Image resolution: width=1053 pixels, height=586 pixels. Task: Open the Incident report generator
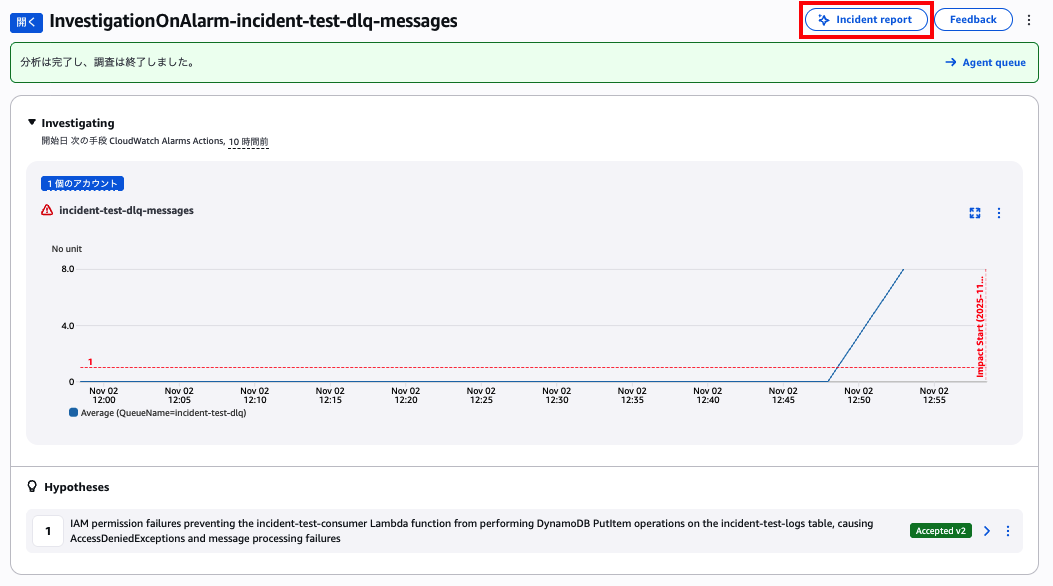[866, 19]
